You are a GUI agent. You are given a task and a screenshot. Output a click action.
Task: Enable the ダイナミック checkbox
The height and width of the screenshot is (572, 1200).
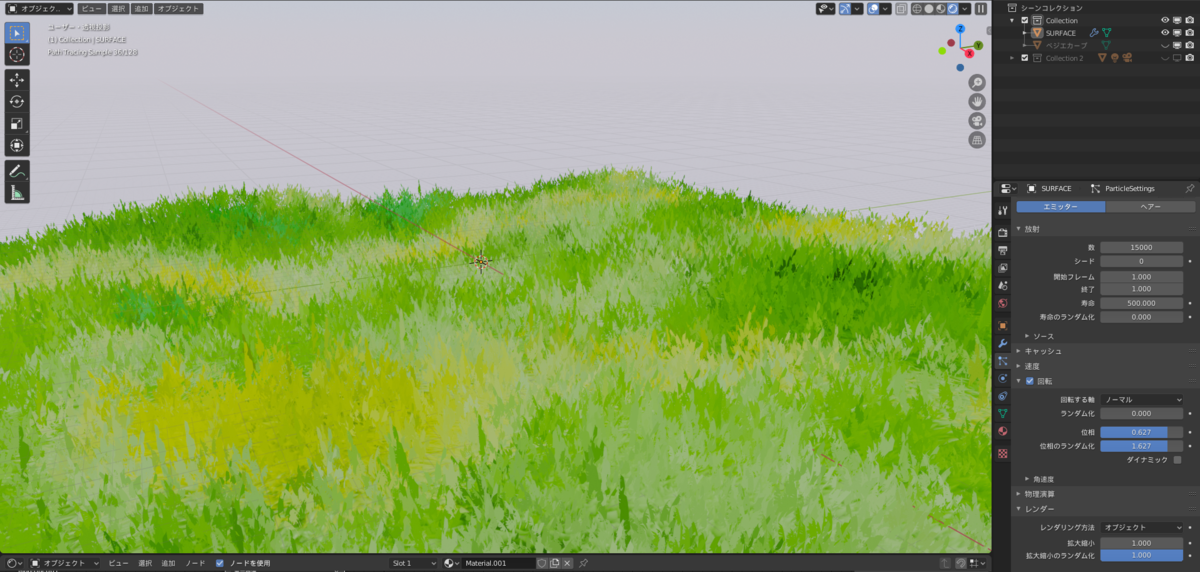(x=1177, y=459)
